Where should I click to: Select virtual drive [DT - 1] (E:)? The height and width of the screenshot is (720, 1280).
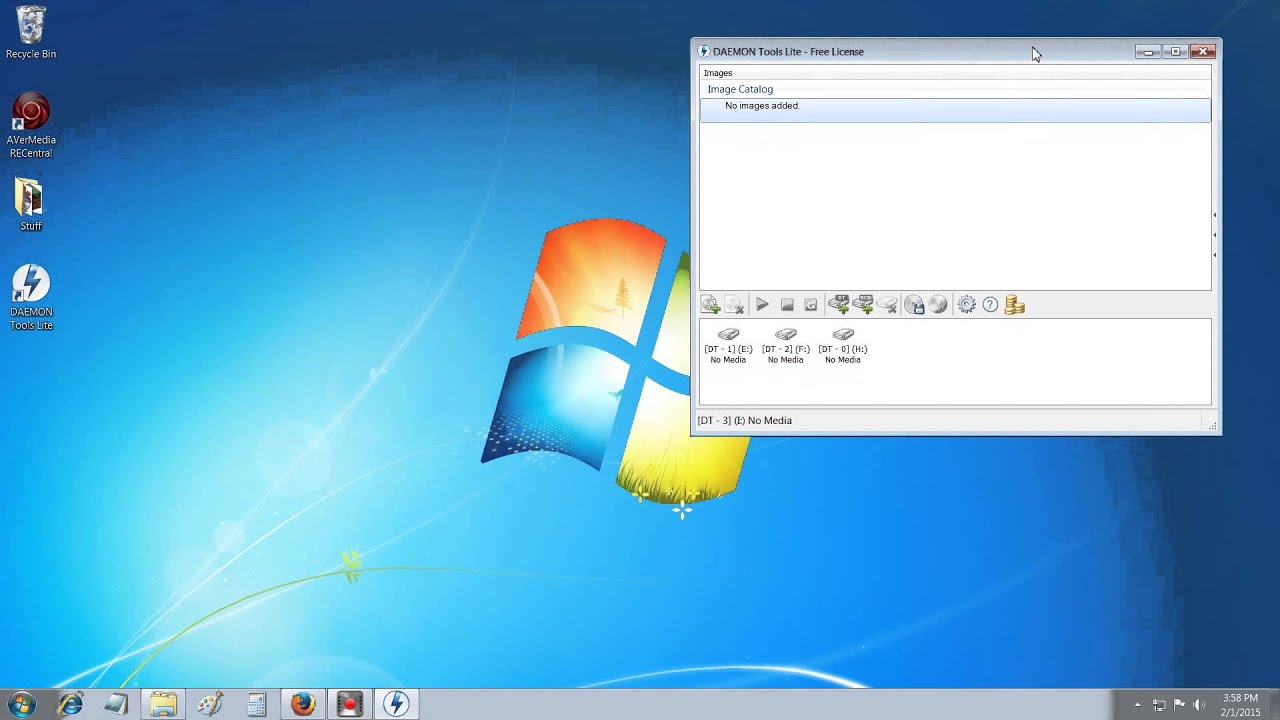728,345
